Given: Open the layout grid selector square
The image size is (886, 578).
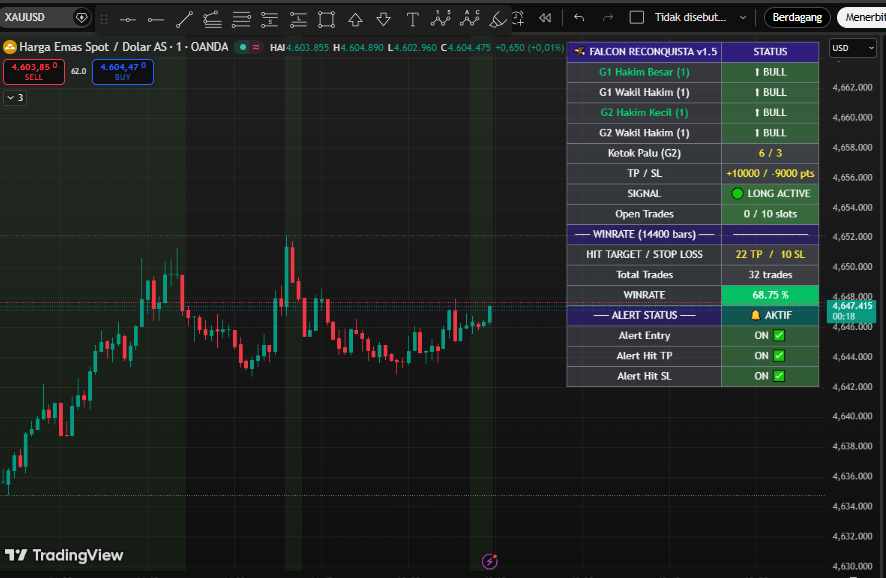Looking at the screenshot, I should point(637,18).
